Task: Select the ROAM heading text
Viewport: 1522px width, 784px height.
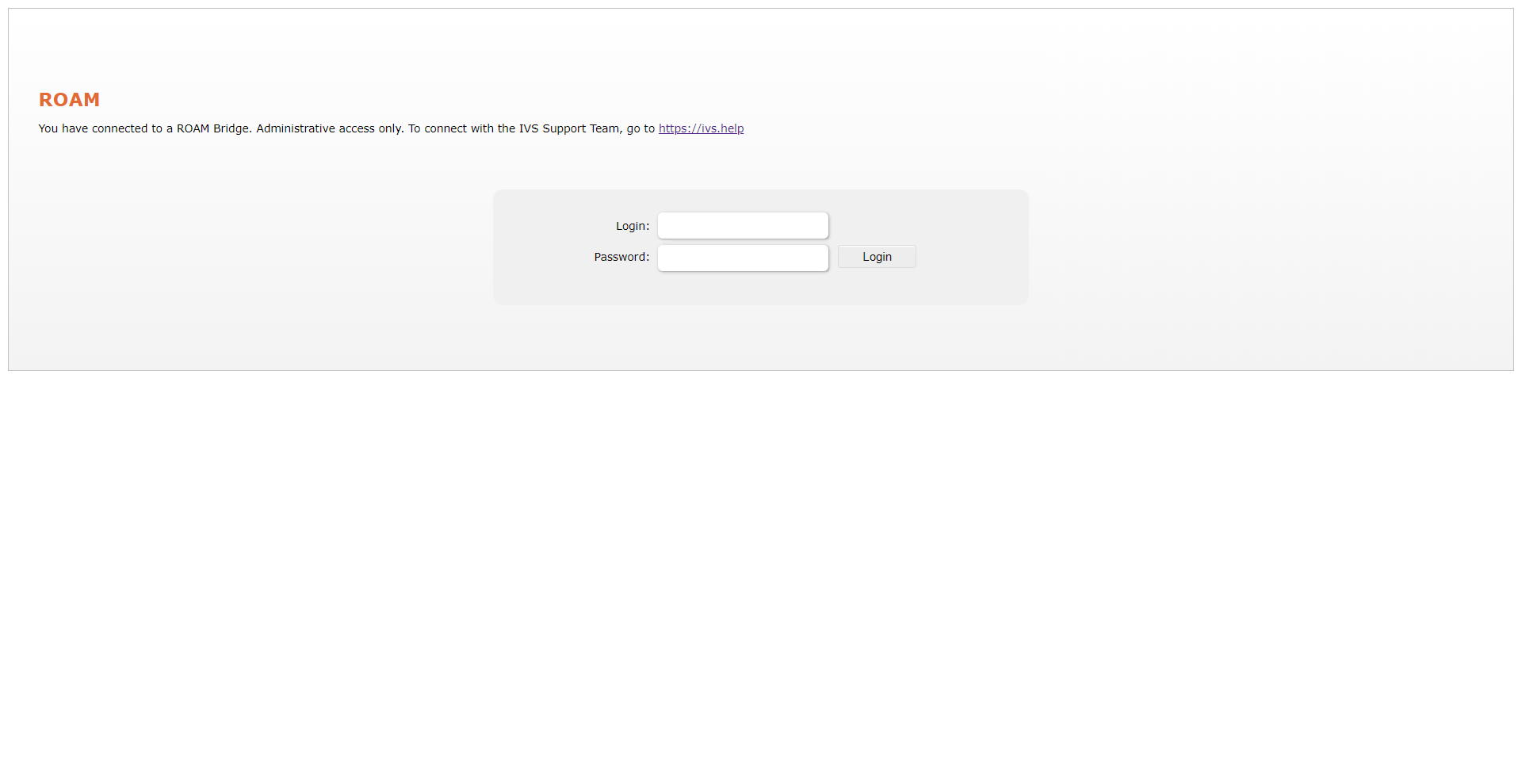Action: pos(69,100)
